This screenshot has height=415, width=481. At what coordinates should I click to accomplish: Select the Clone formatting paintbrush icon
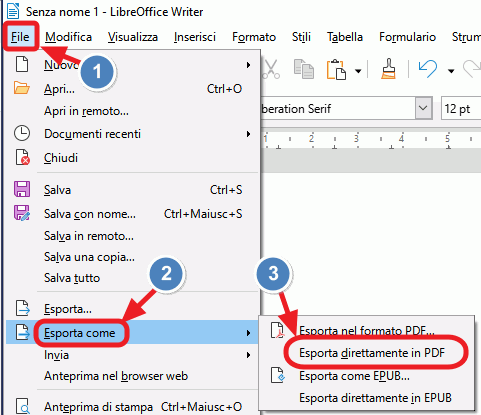pyautogui.click(x=388, y=69)
